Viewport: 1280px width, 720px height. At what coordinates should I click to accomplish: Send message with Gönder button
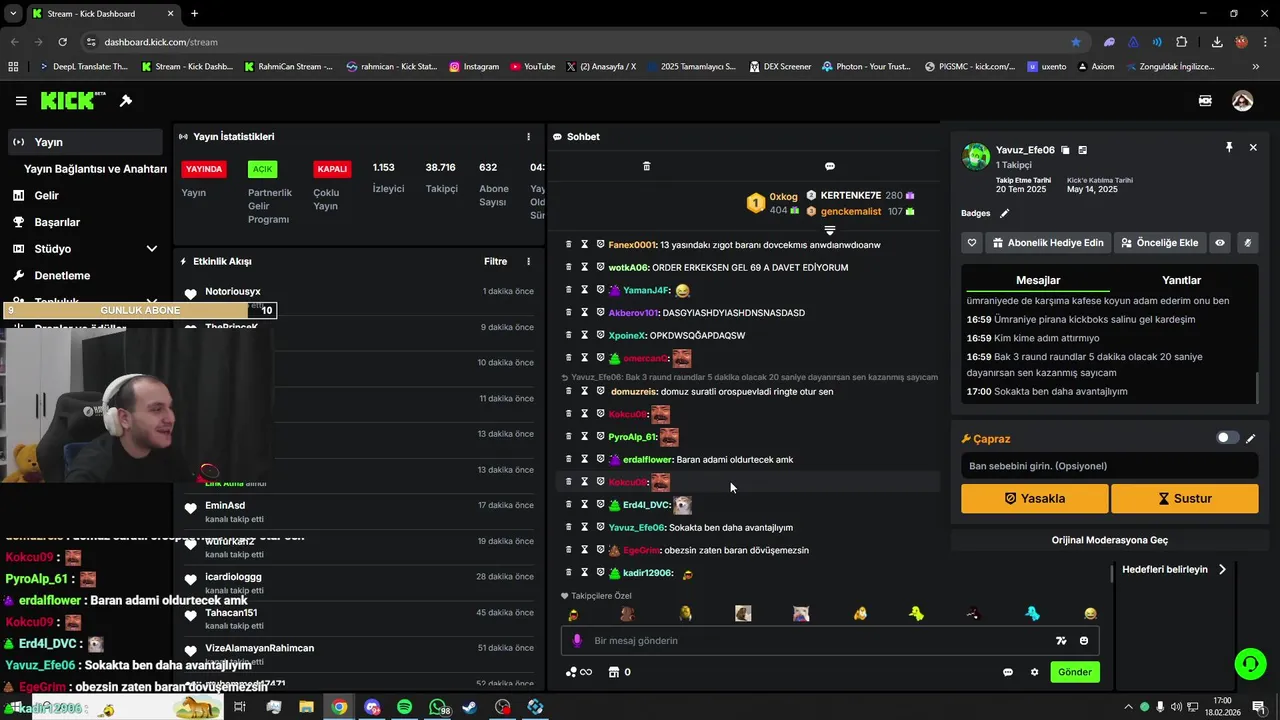tap(1075, 672)
